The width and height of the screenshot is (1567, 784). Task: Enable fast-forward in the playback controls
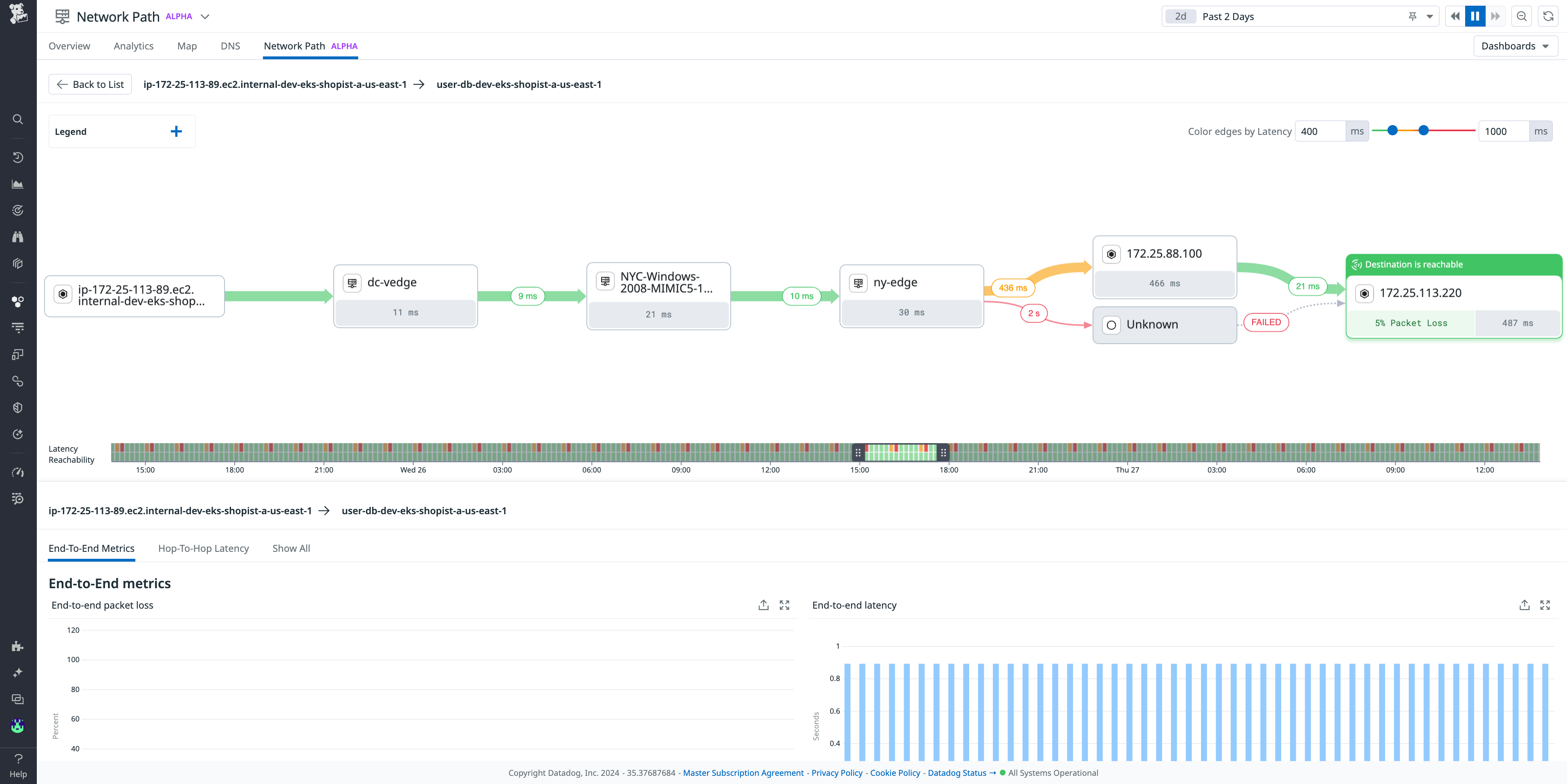click(1496, 16)
